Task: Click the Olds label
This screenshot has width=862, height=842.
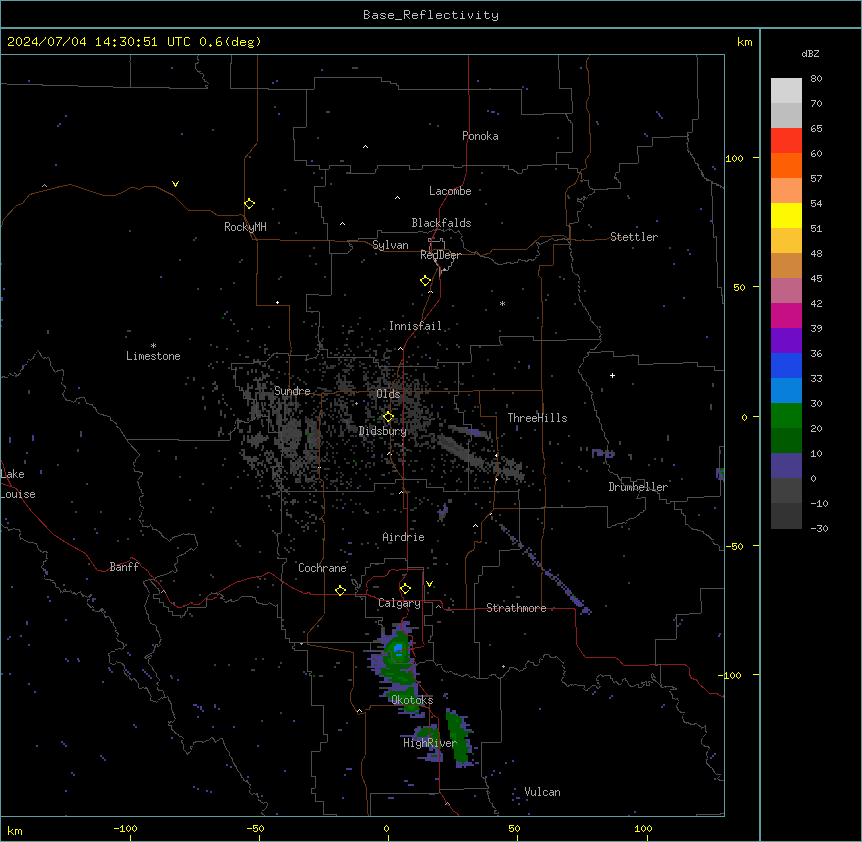Action: click(388, 394)
